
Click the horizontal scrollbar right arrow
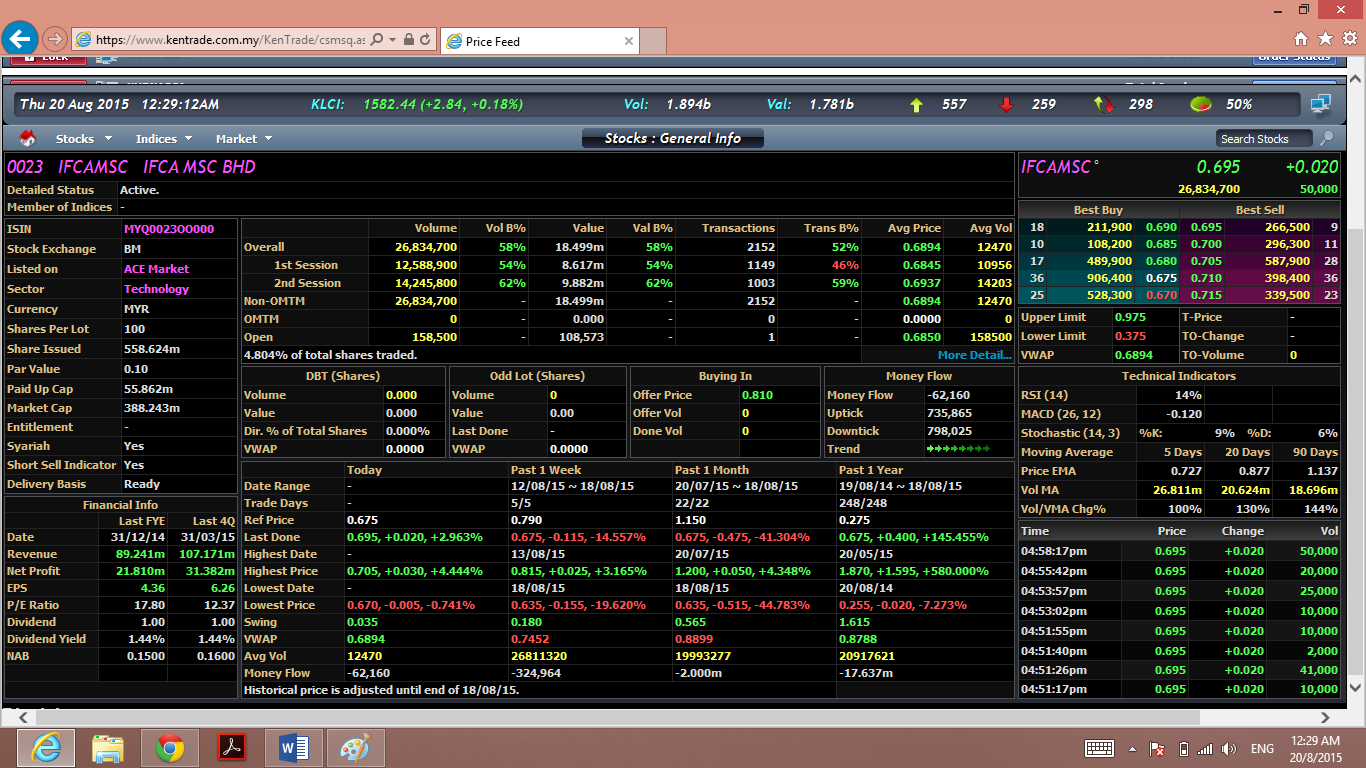1326,717
